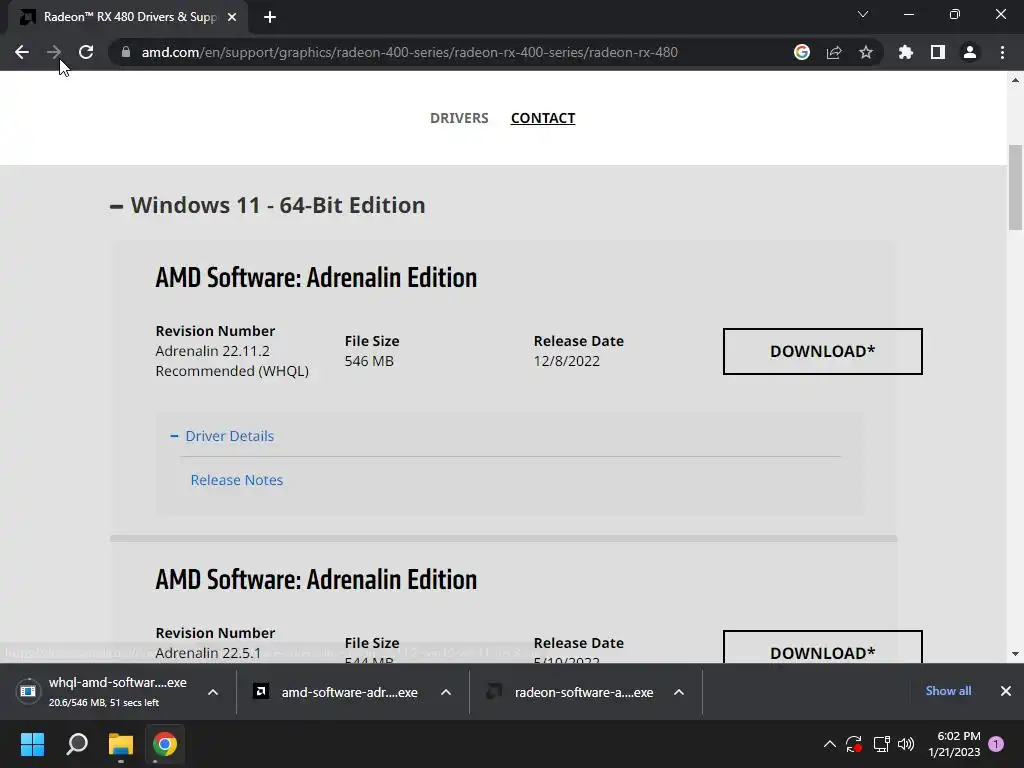The width and height of the screenshot is (1024, 768).
Task: Open the notification count badge
Action: 996,744
